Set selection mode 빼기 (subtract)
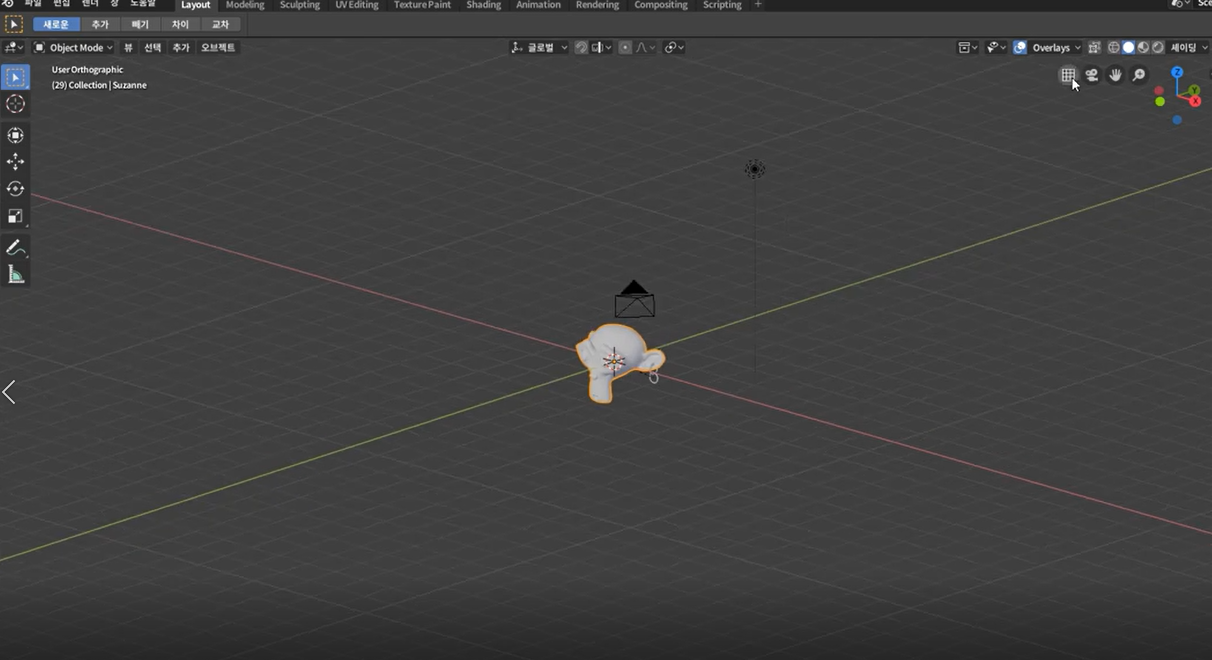This screenshot has height=660, width=1212. (140, 24)
